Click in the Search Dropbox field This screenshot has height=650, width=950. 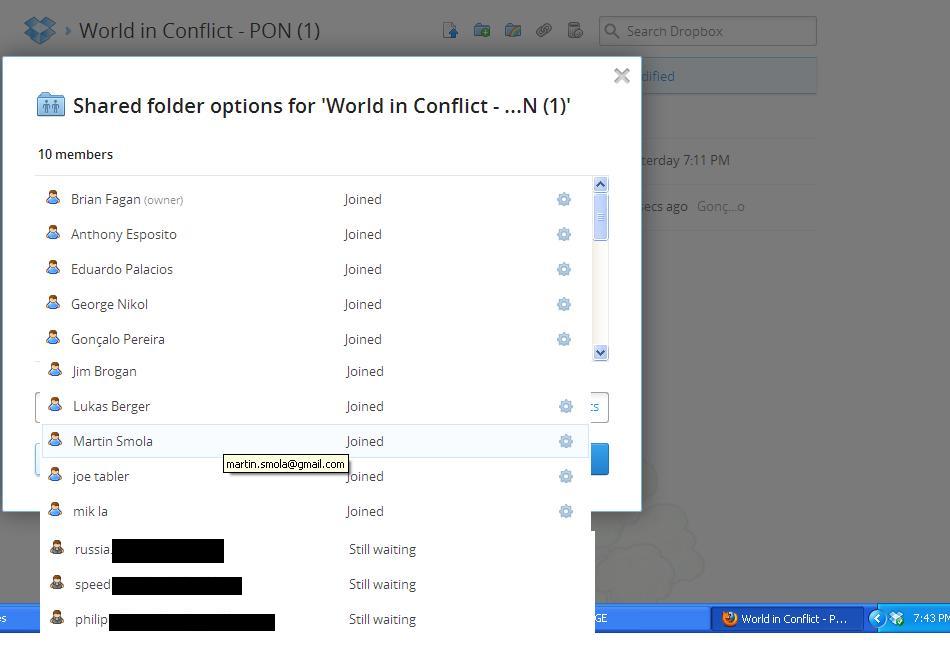[x=715, y=31]
